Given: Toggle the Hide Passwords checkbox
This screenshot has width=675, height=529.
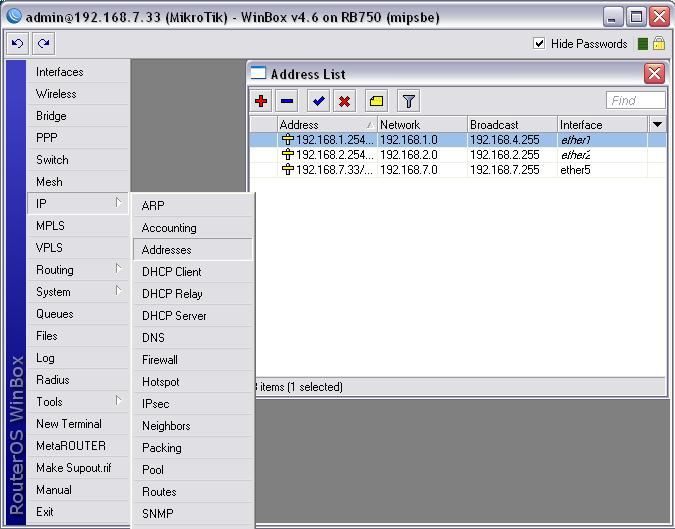Looking at the screenshot, I should tap(539, 43).
